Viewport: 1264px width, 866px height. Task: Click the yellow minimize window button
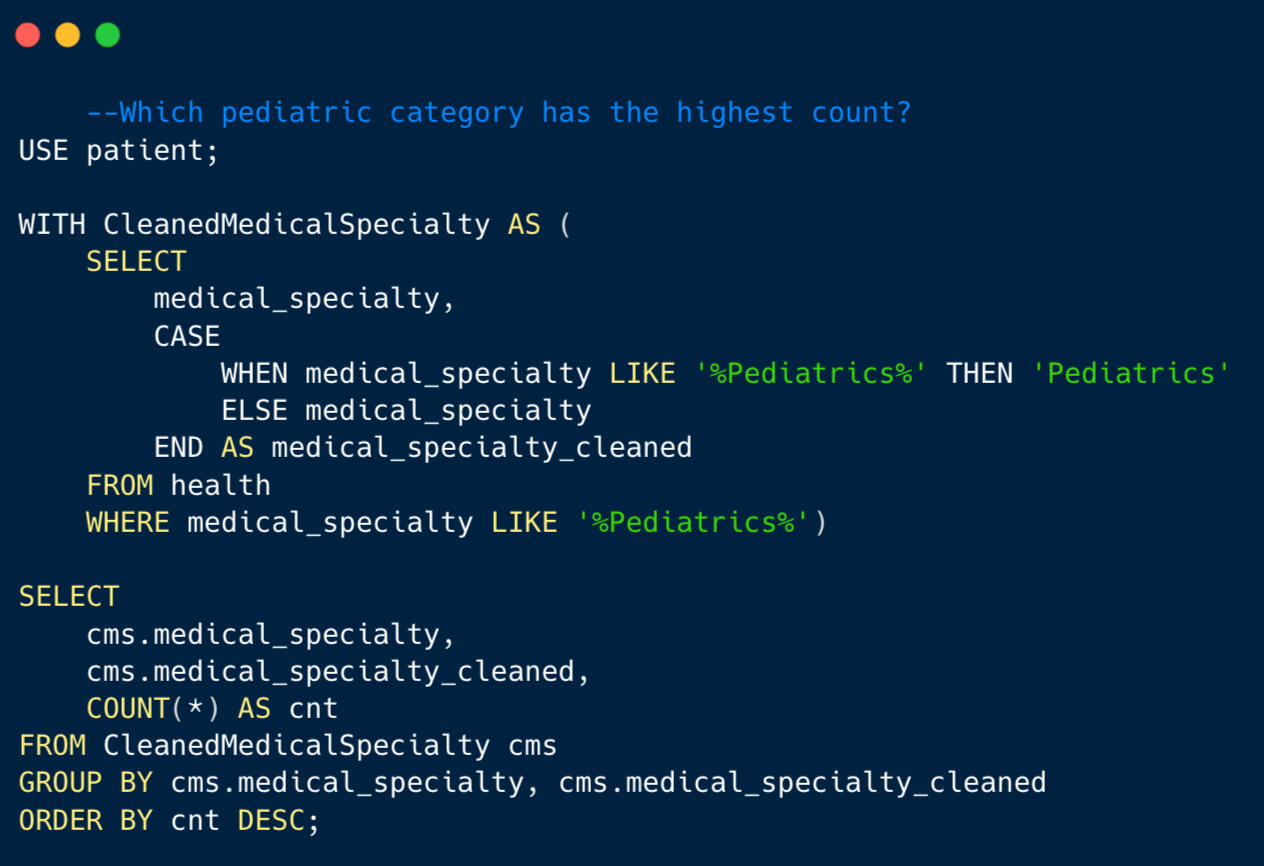point(68,35)
